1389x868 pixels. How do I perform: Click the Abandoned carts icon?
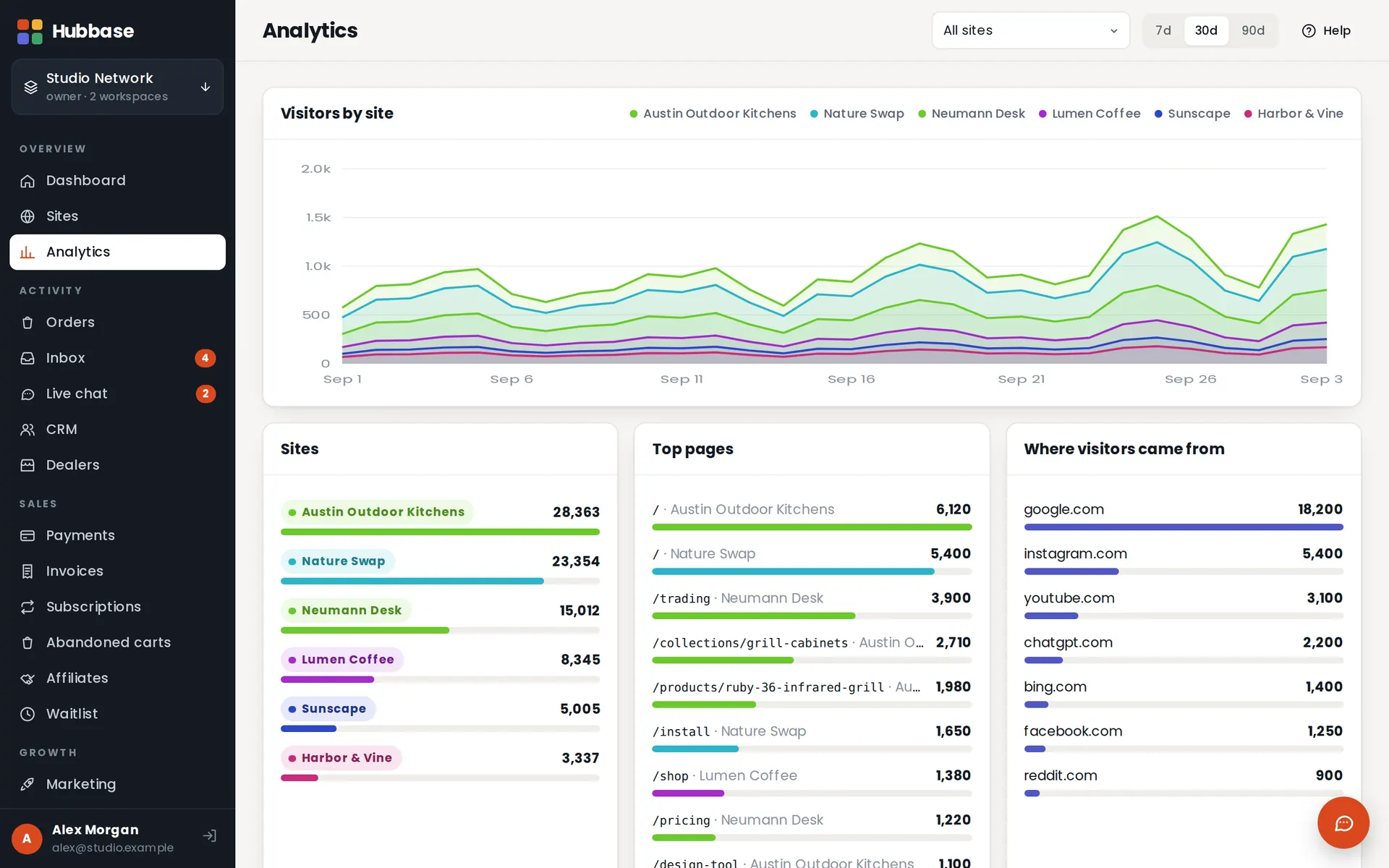coord(27,642)
